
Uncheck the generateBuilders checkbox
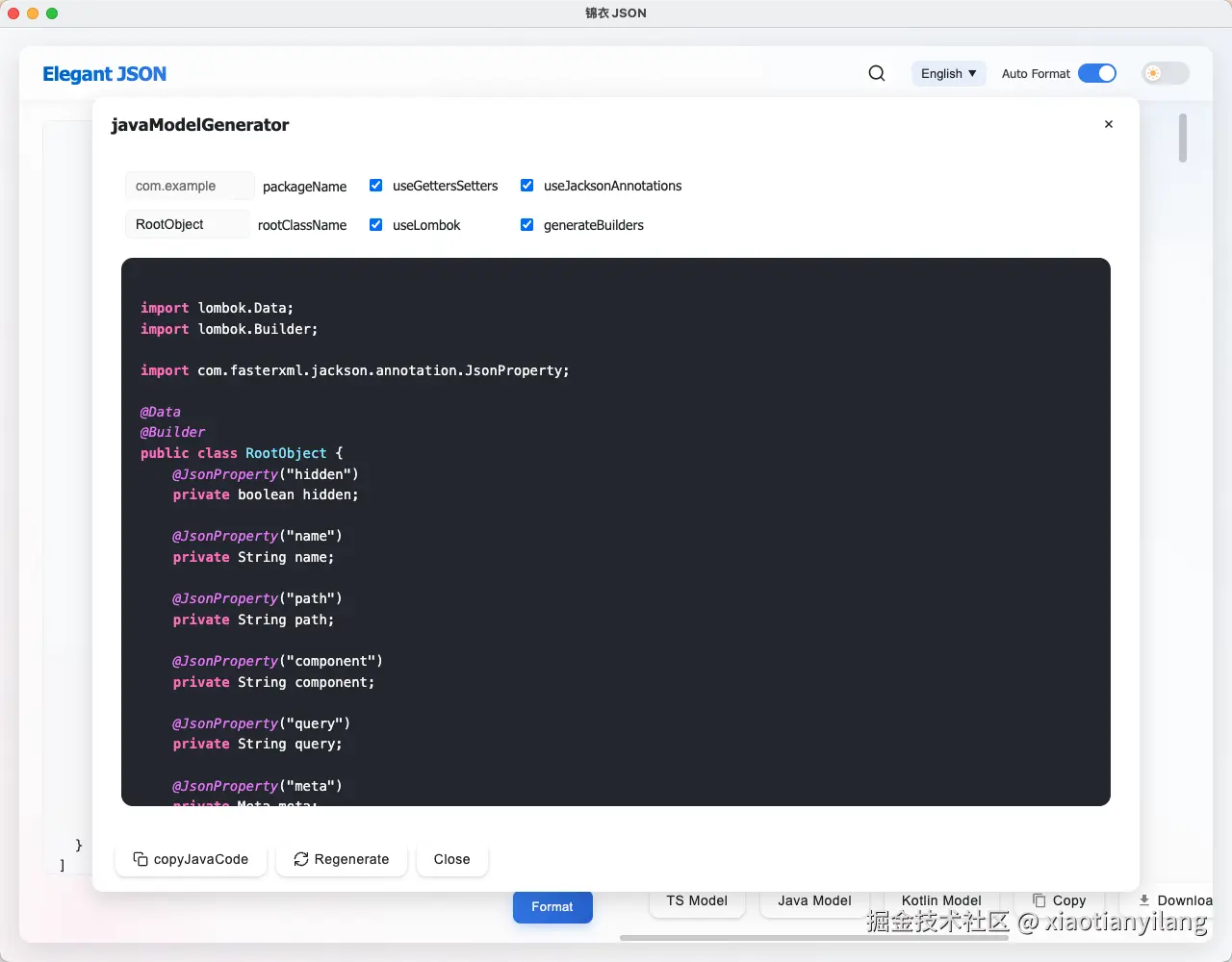[x=527, y=224]
